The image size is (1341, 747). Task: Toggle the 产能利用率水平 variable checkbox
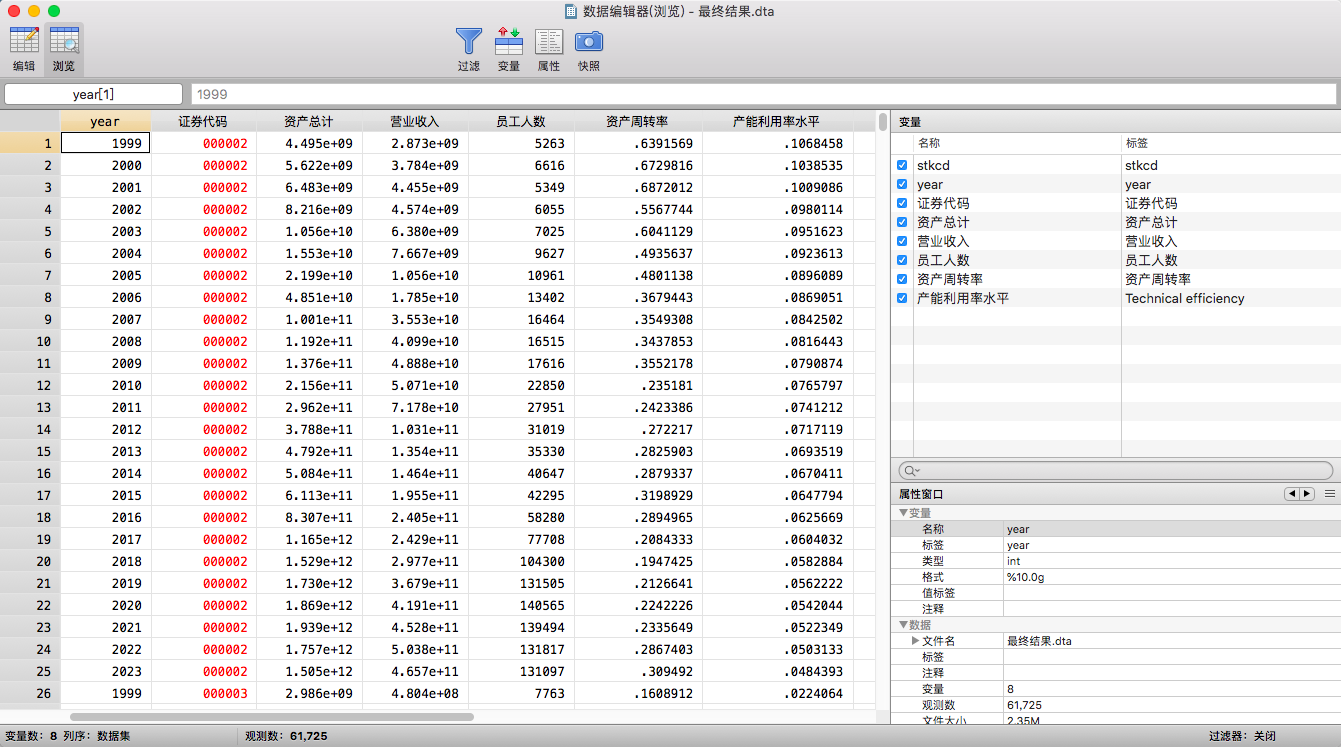902,298
